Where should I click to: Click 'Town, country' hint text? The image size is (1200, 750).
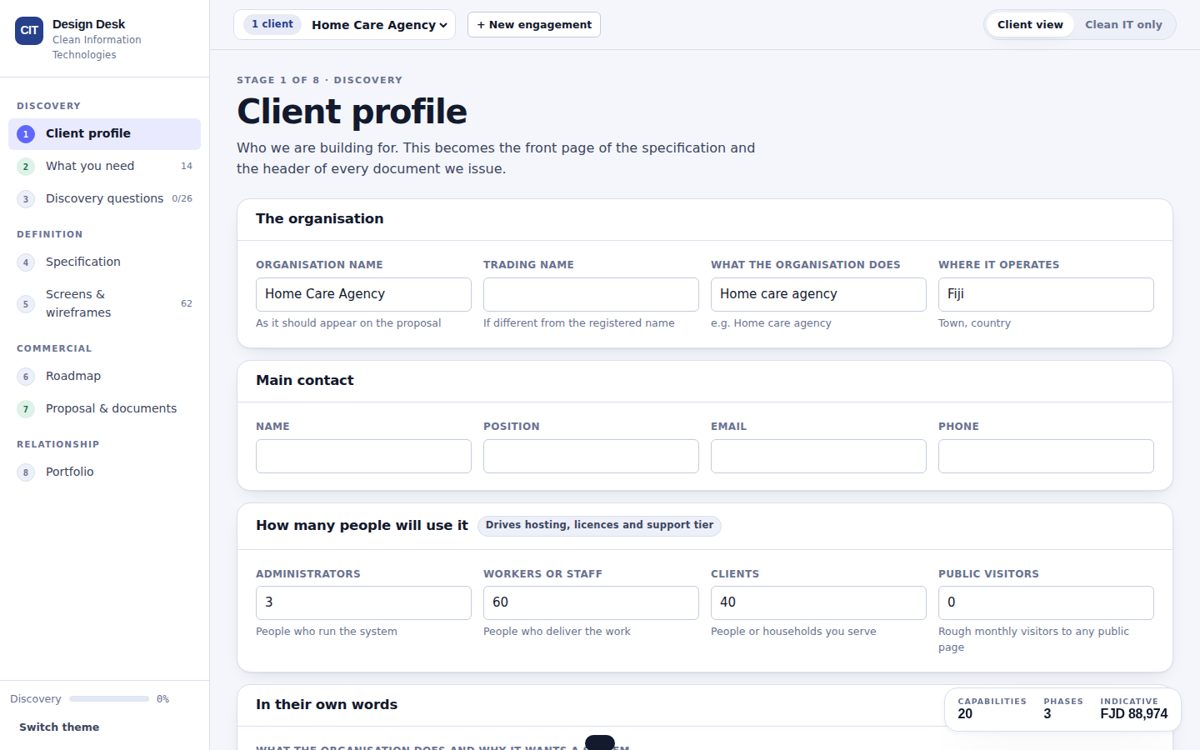tap(974, 323)
